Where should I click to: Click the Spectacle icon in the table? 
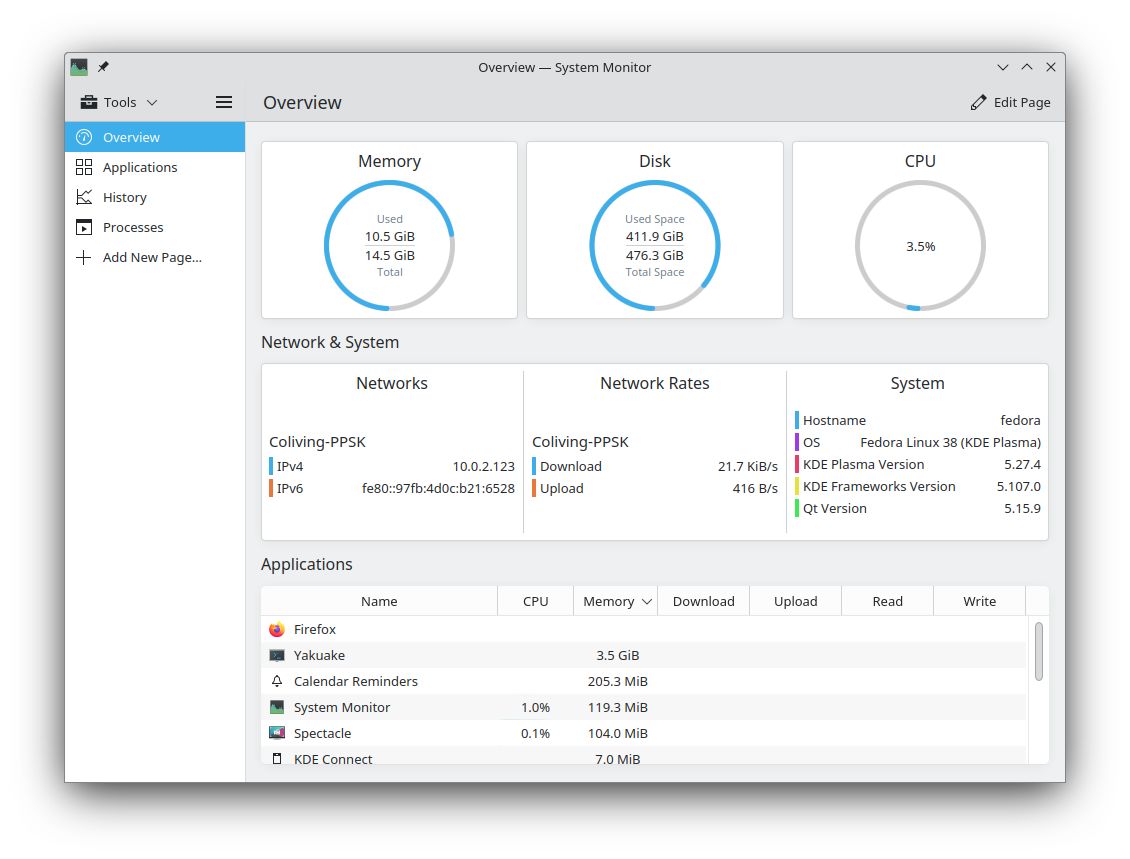coord(275,733)
